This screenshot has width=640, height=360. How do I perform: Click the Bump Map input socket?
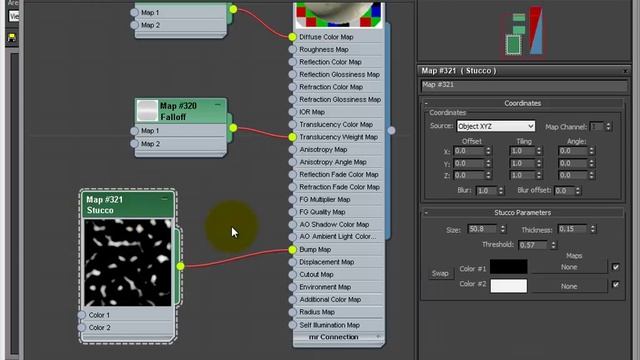click(x=292, y=249)
